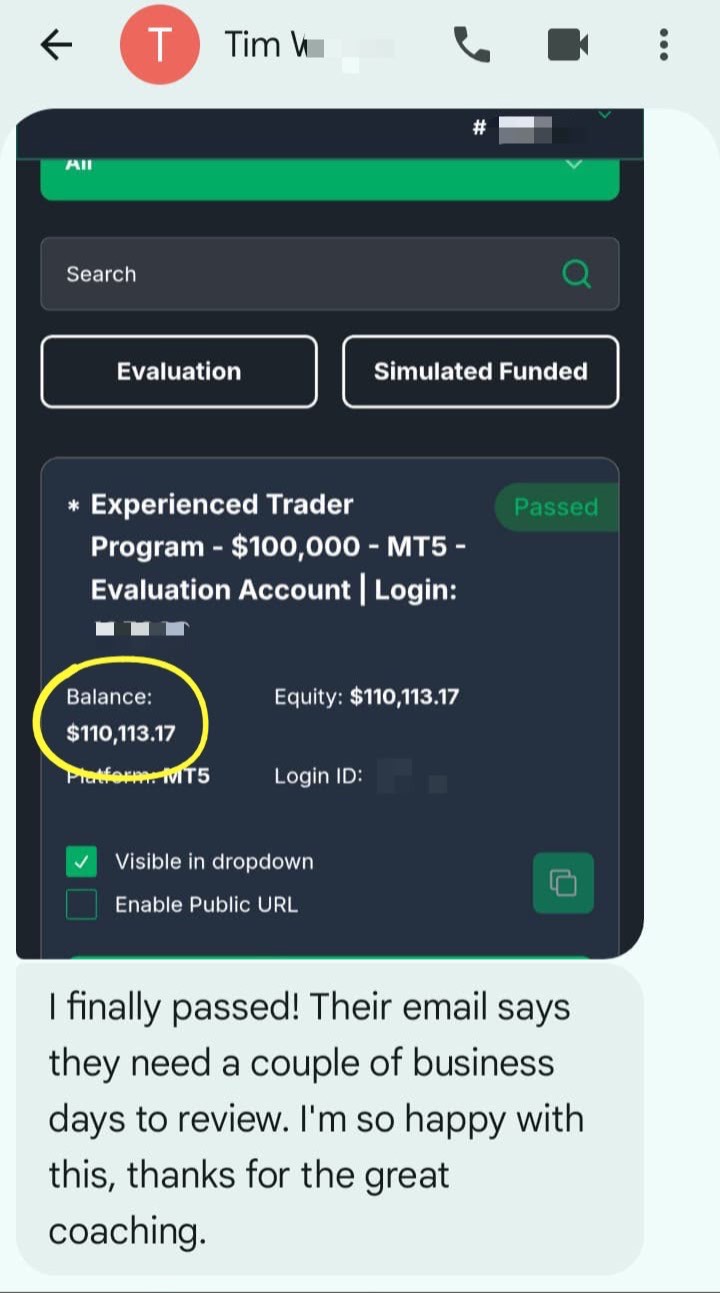The image size is (720, 1293).
Task: Tap the 'I finally passed!' message bubble
Action: 330,1119
